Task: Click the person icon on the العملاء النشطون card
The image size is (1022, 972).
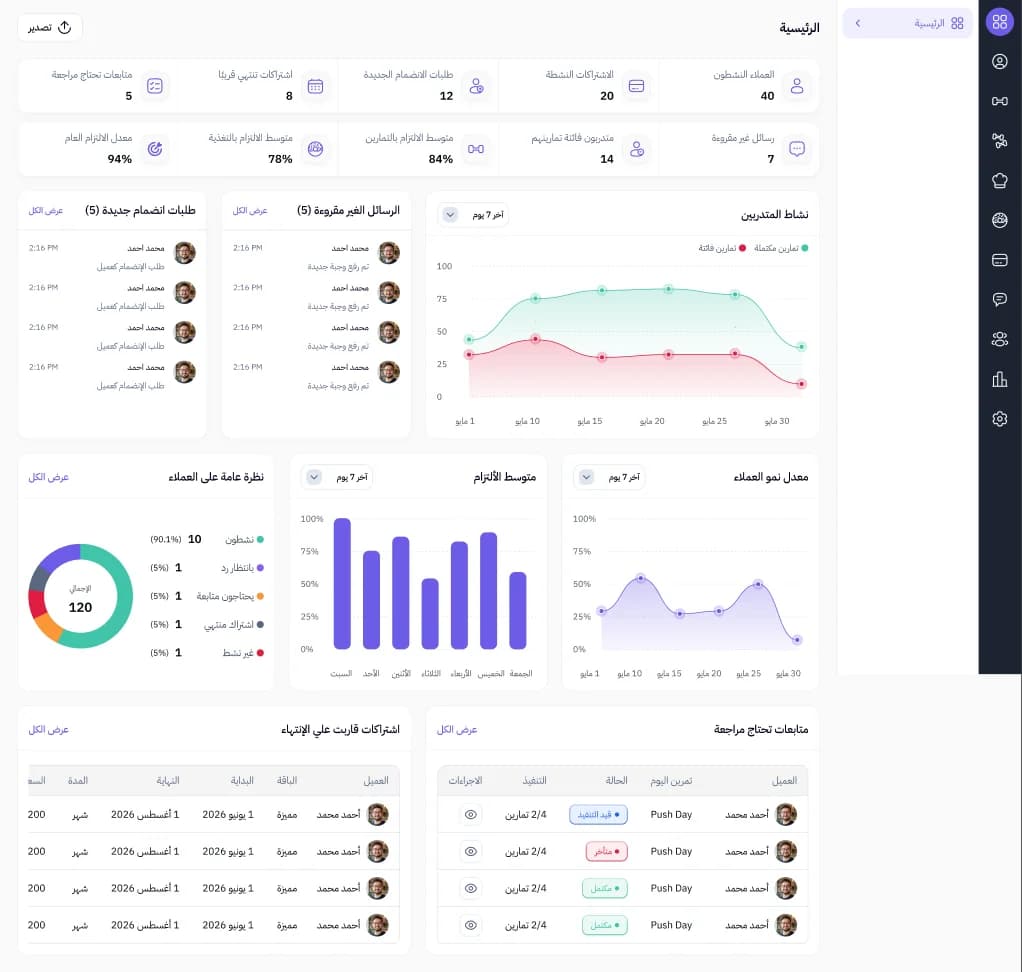Action: (x=796, y=86)
